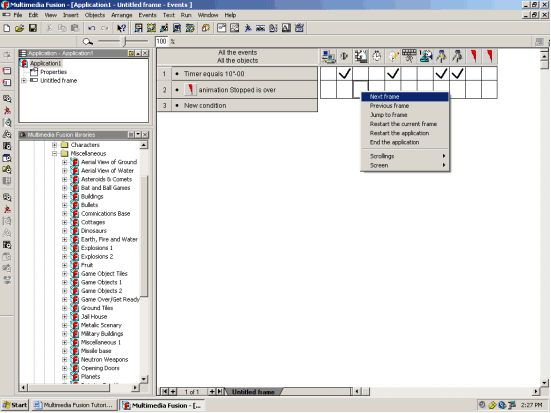
Task: Select the Create new objects pencil icon column
Action: coord(393,57)
